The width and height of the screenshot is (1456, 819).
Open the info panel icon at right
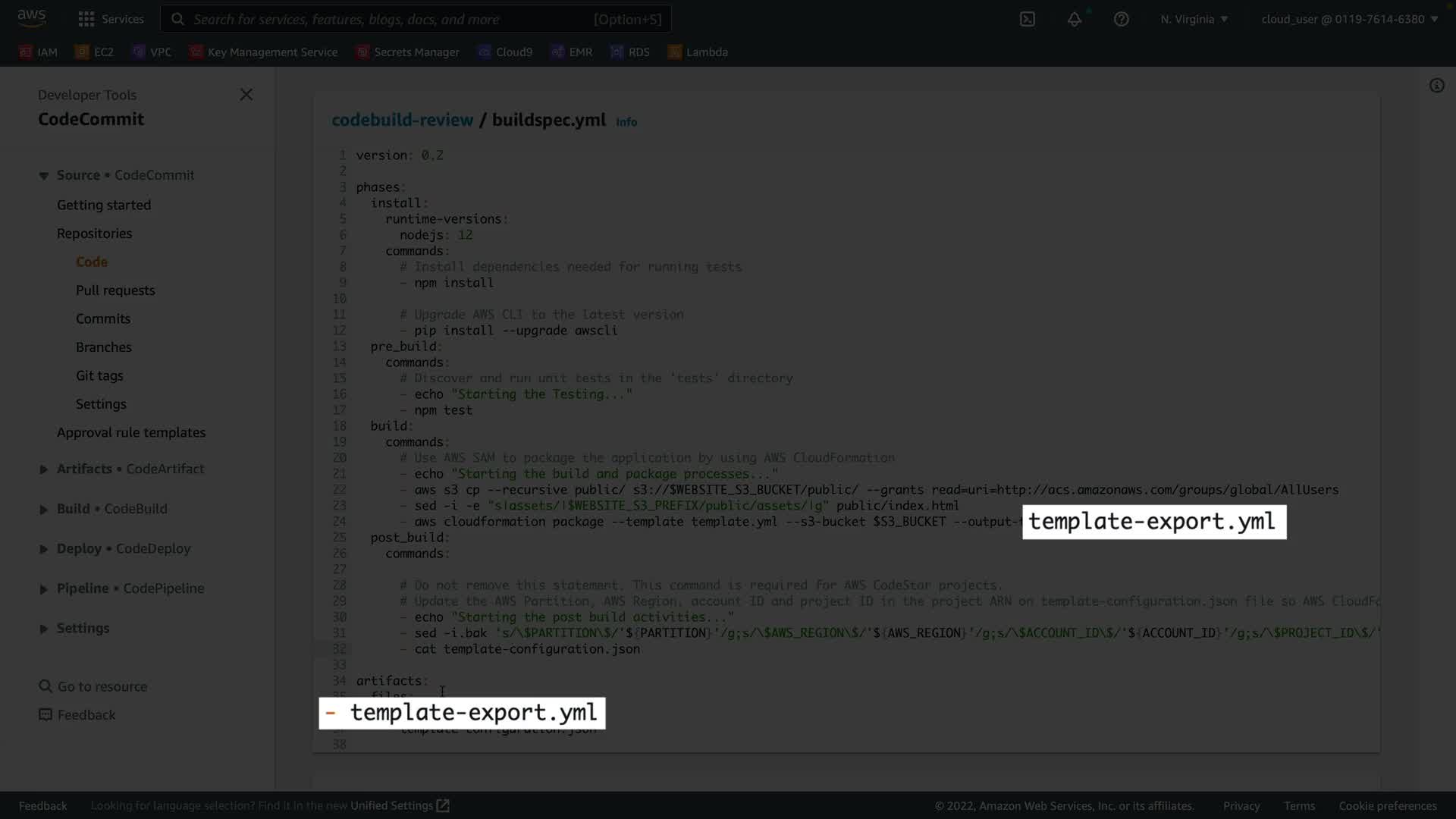pos(1436,86)
